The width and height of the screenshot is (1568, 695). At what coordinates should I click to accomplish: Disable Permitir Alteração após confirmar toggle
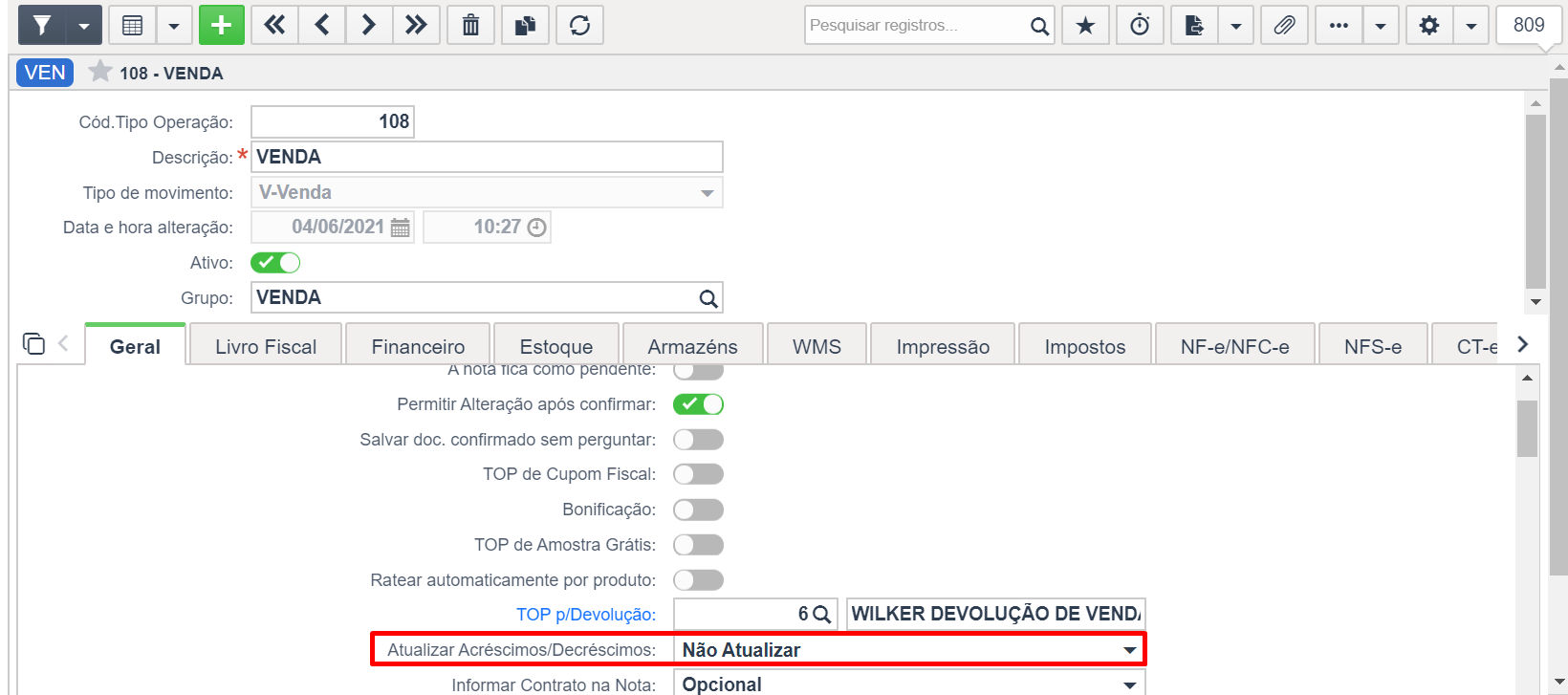(698, 404)
